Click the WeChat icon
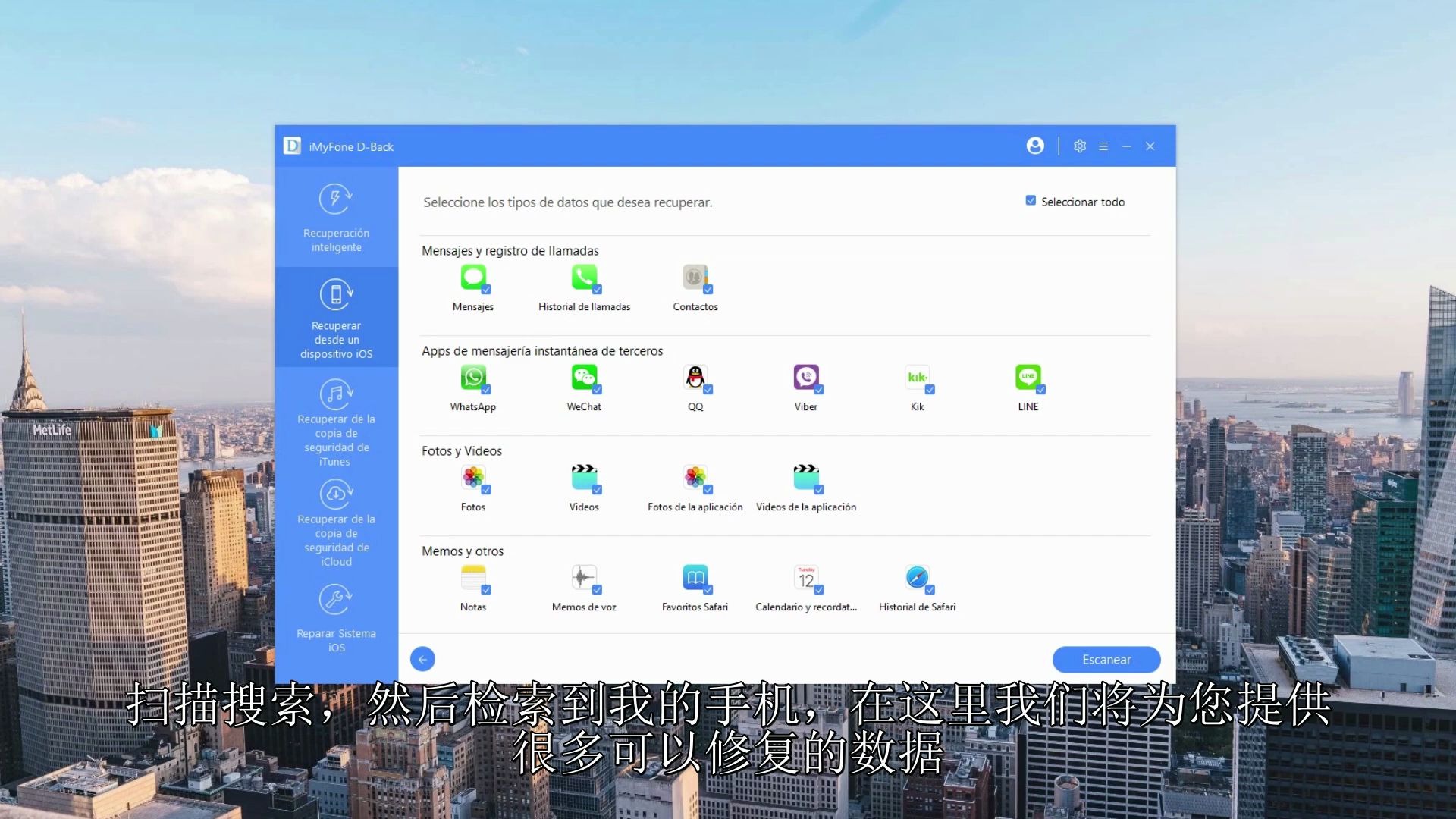 (x=584, y=378)
